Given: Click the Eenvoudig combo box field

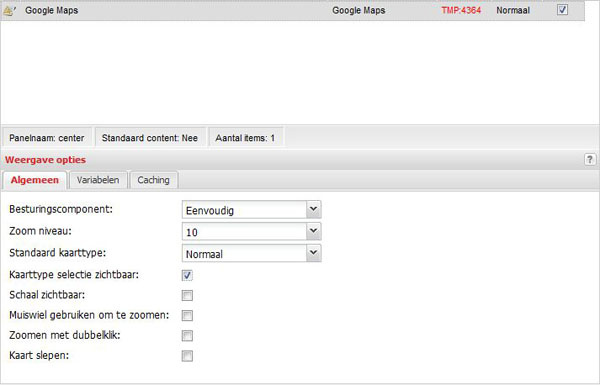Looking at the screenshot, I should coord(251,210).
